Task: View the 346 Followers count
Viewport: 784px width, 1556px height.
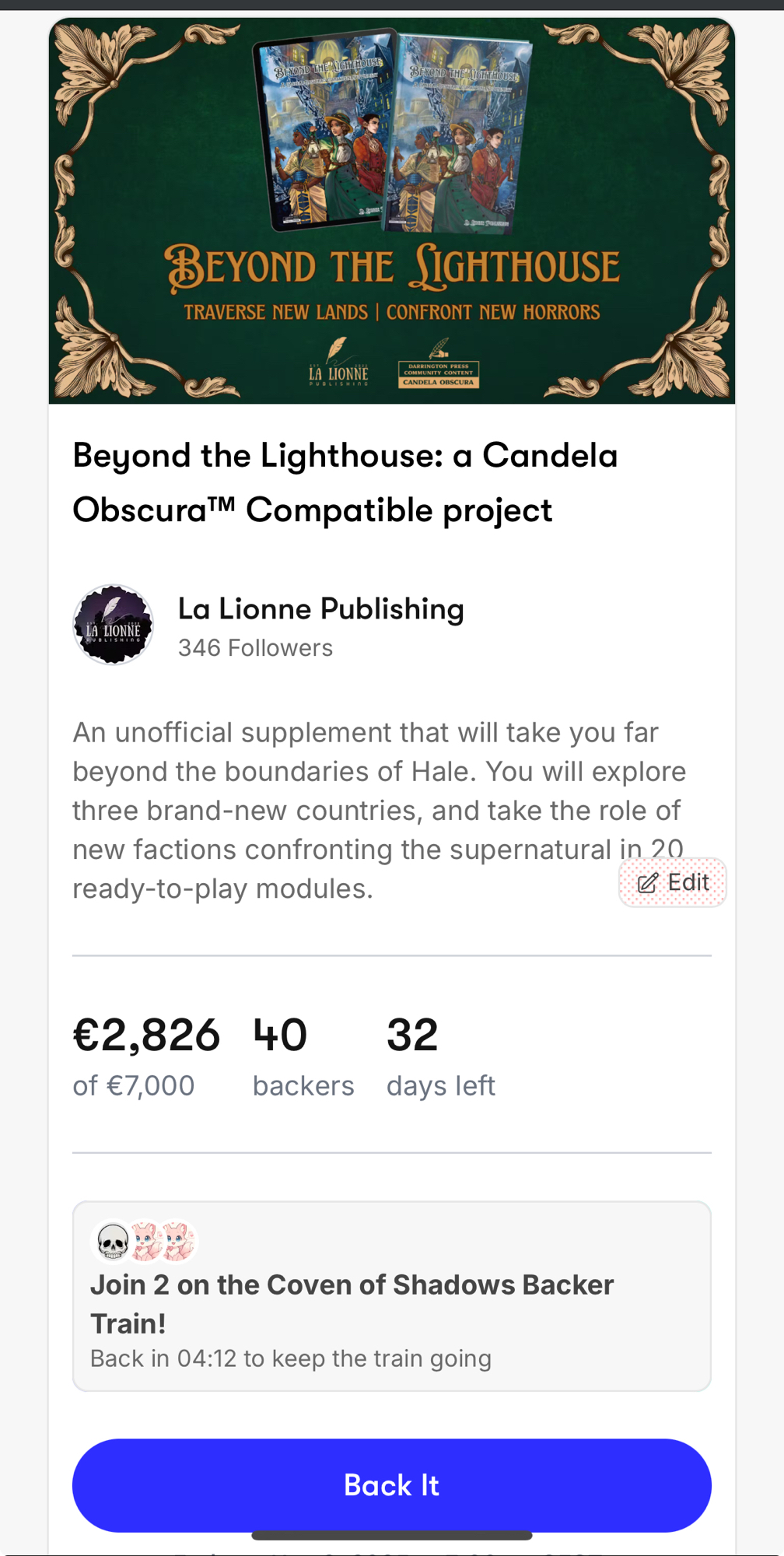Action: click(255, 648)
